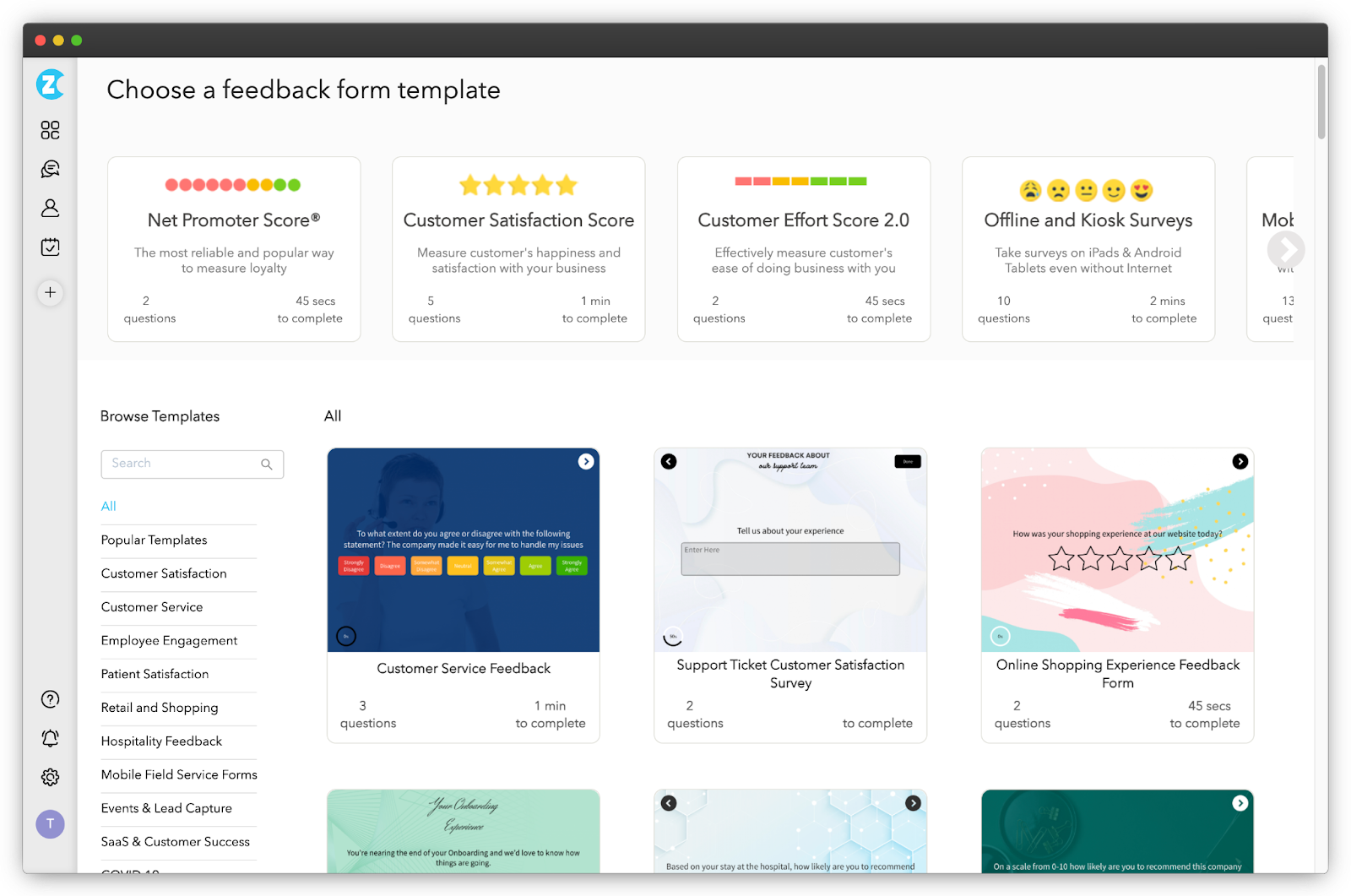Screen dimensions: 1351x896
Task: Choose the Offline and Kiosk Surveys card
Action: click(1088, 249)
